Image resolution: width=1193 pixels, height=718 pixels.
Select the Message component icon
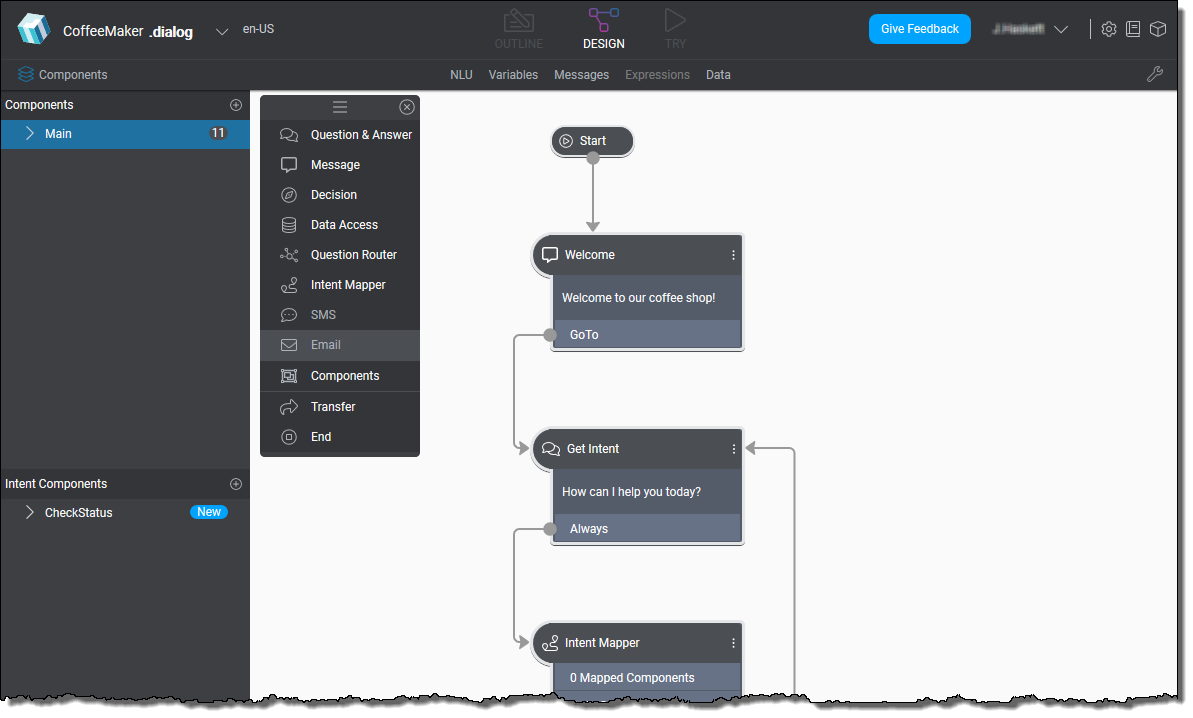pos(289,164)
